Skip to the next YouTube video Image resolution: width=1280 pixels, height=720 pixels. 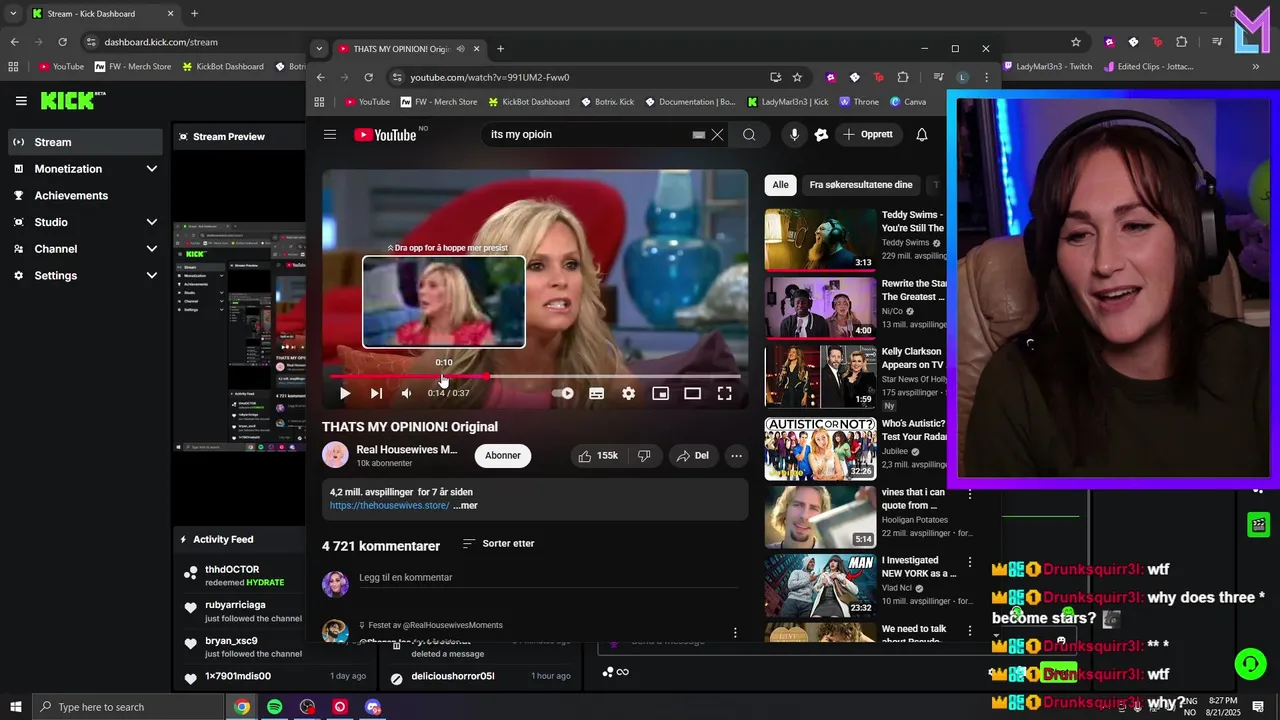point(376,393)
